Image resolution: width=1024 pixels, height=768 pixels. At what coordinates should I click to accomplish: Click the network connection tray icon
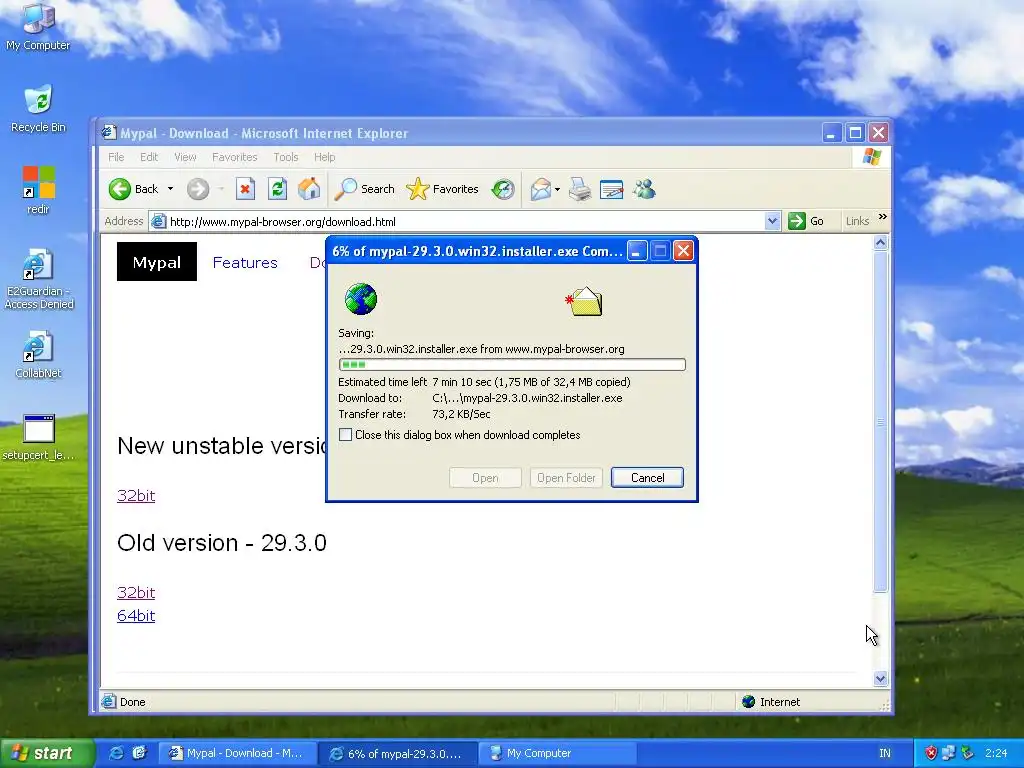point(949,753)
